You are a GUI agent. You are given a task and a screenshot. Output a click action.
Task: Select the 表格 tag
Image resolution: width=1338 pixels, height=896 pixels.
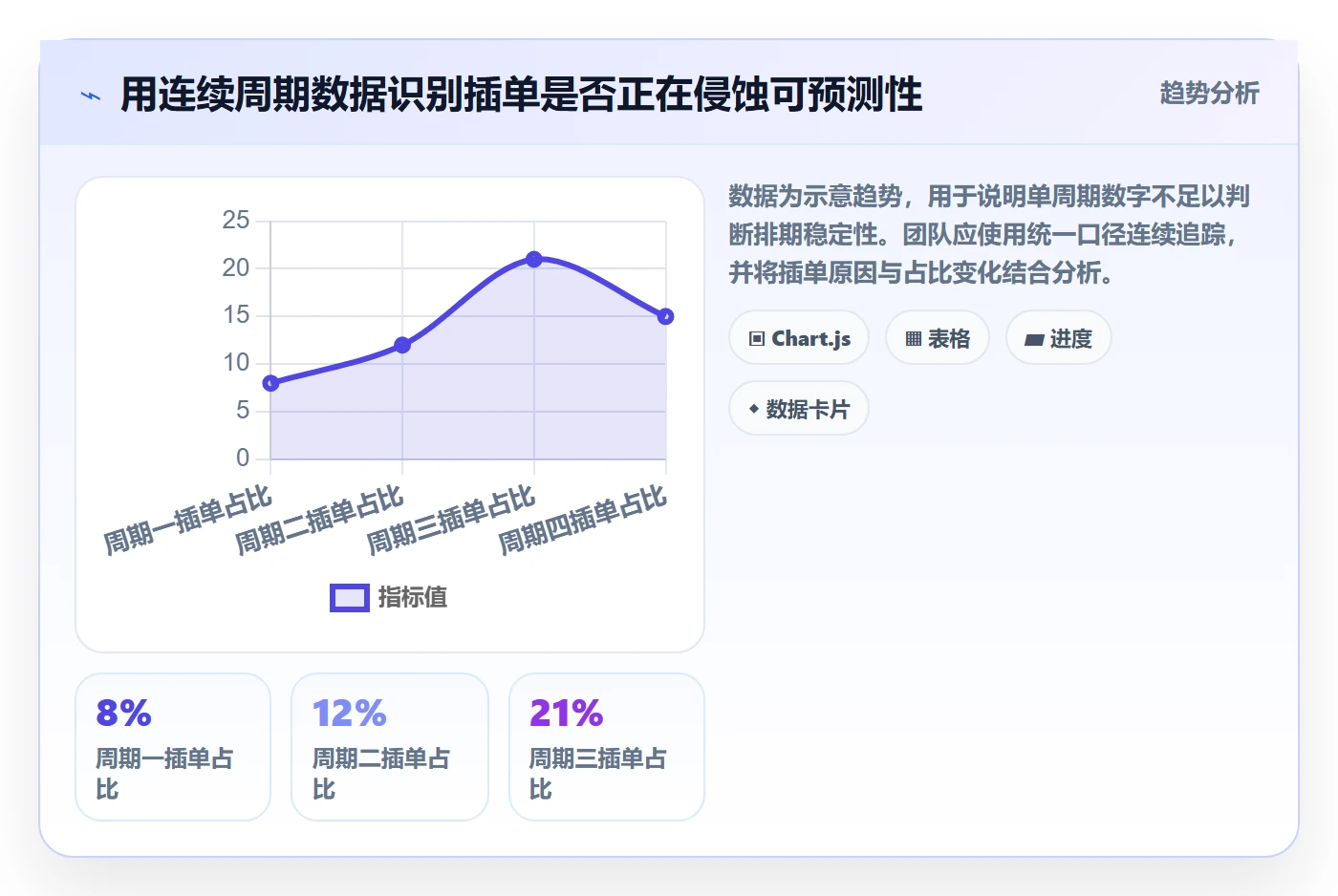point(938,338)
